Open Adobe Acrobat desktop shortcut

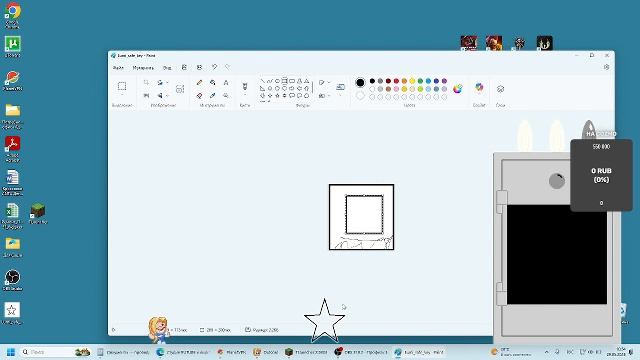click(x=13, y=149)
